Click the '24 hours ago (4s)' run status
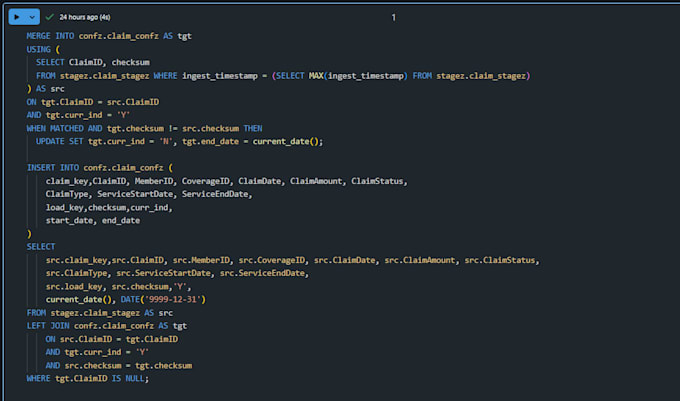The image size is (680, 401). [85, 17]
